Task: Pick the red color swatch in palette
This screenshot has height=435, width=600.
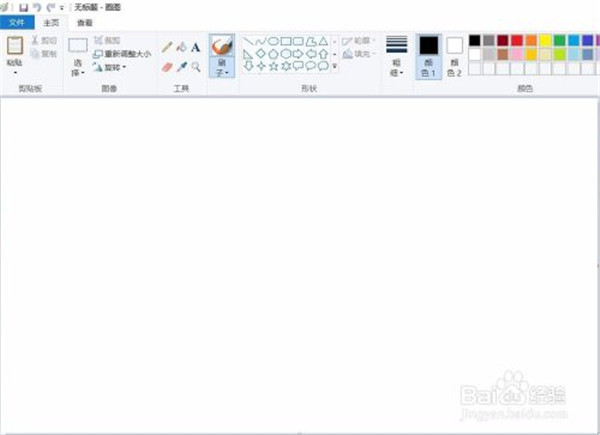Action: 517,40
